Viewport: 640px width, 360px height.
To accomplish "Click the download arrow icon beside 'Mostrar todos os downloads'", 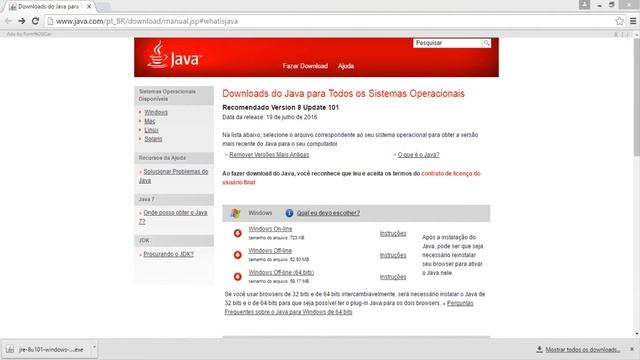I will (539, 349).
